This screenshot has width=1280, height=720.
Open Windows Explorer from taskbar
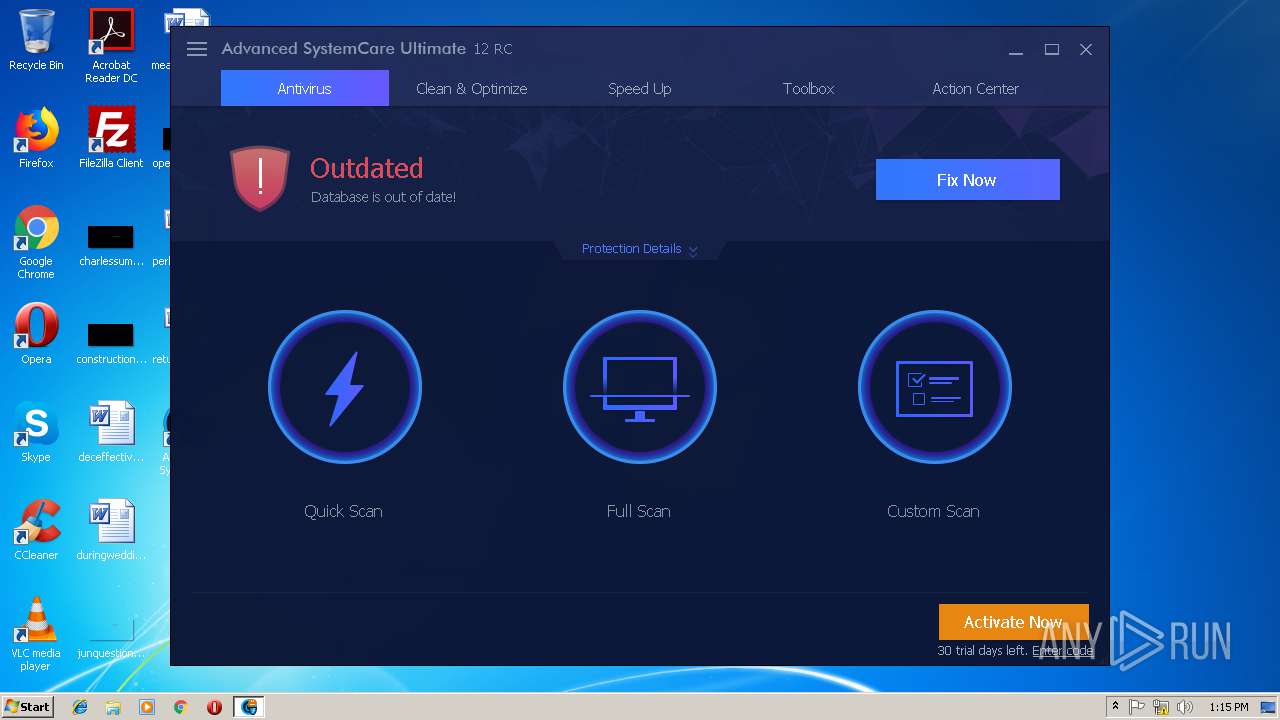(x=113, y=707)
